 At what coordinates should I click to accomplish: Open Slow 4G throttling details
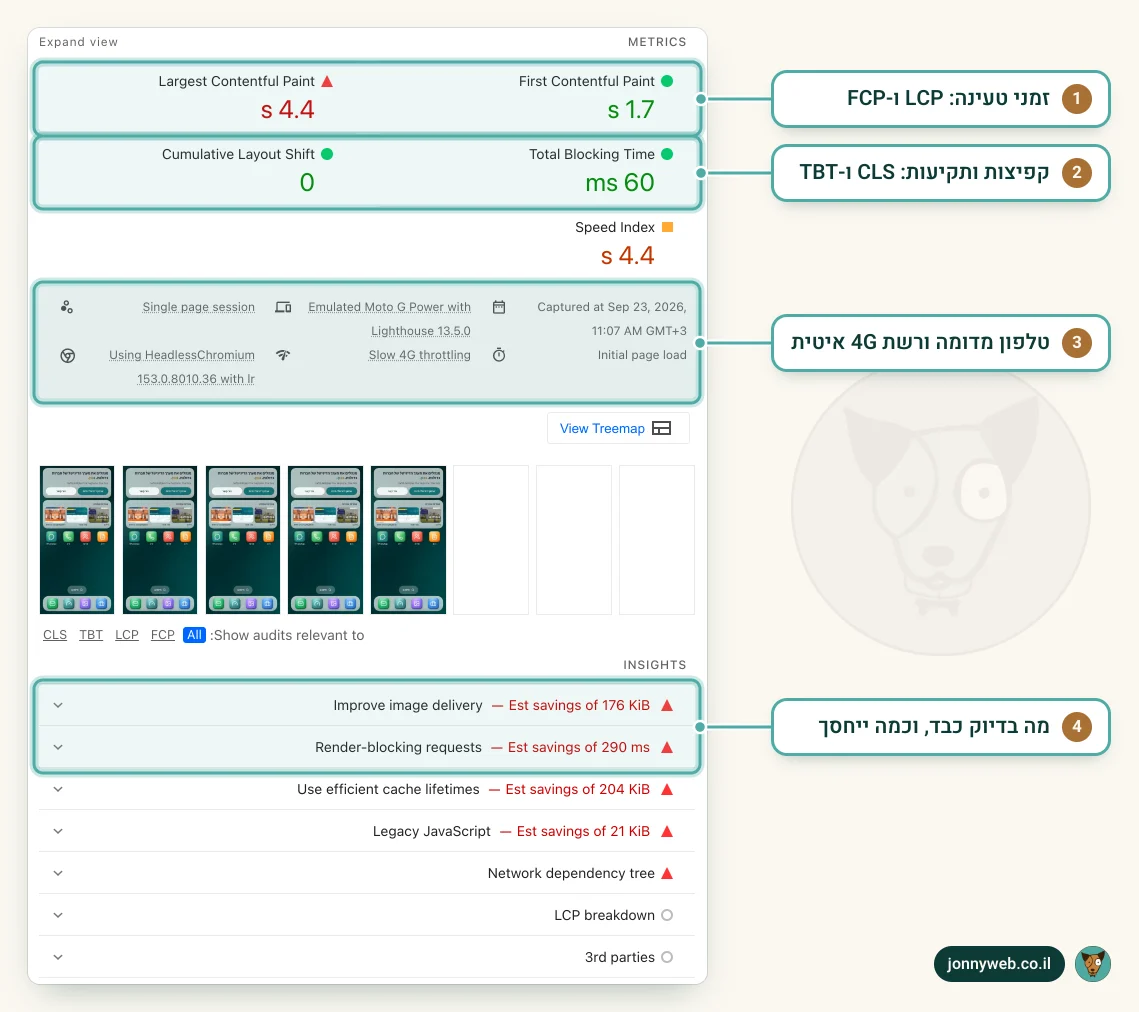coord(419,355)
